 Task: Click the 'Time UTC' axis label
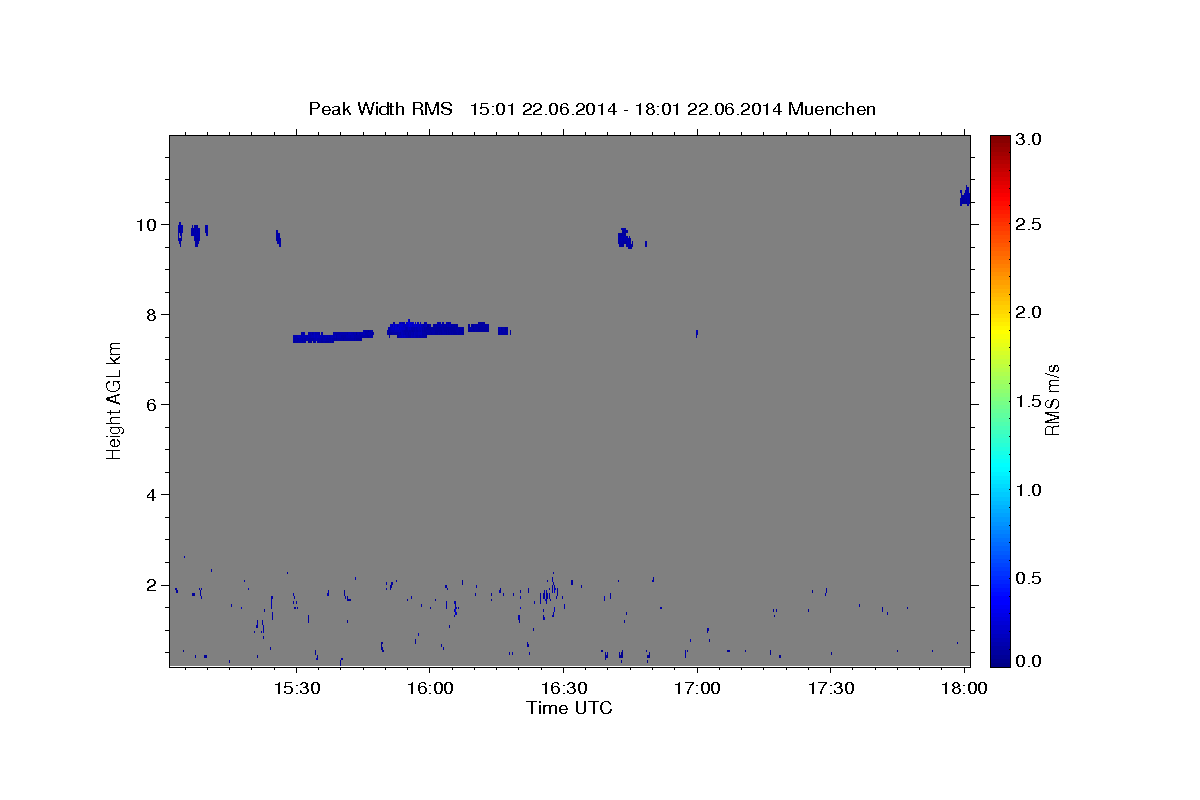click(x=569, y=708)
